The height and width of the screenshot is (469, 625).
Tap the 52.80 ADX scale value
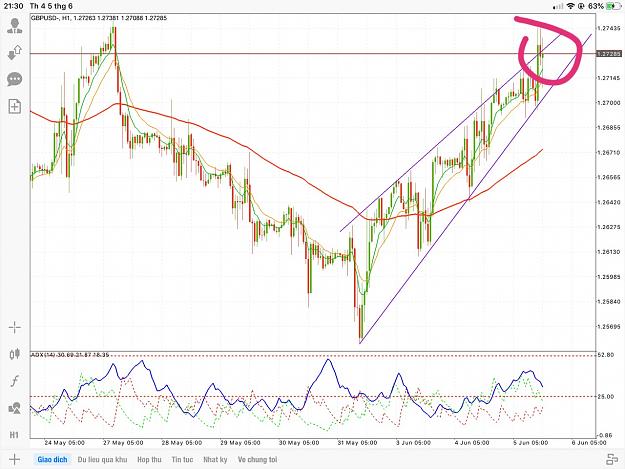(x=605, y=355)
